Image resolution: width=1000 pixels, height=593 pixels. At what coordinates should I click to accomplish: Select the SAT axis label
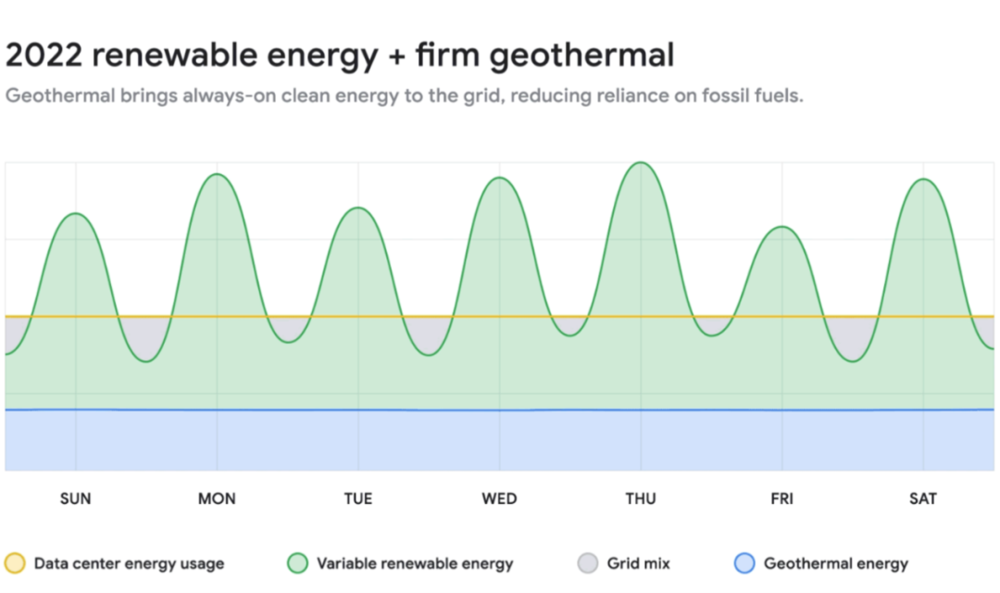(x=923, y=498)
